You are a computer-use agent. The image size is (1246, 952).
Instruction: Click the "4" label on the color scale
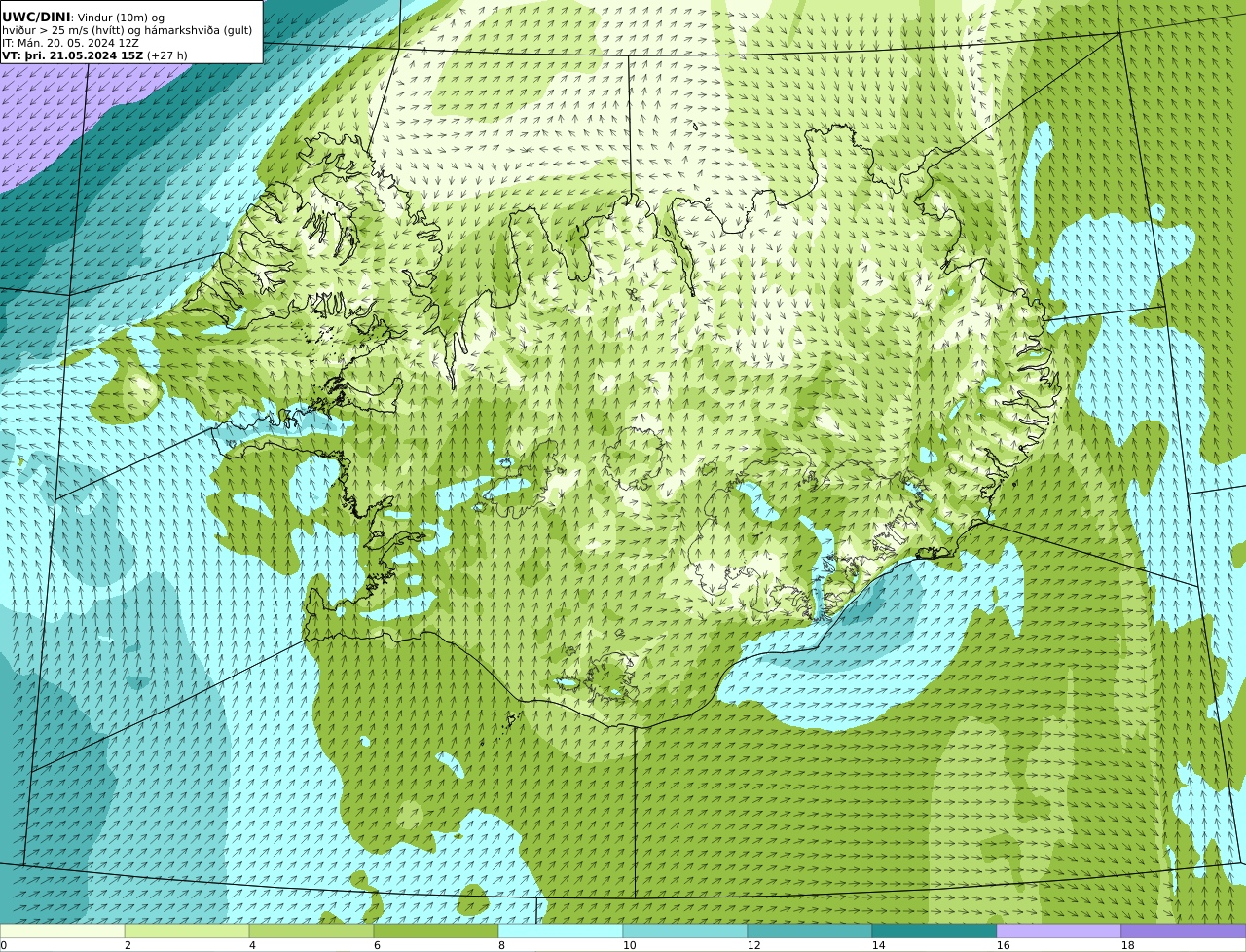click(252, 945)
